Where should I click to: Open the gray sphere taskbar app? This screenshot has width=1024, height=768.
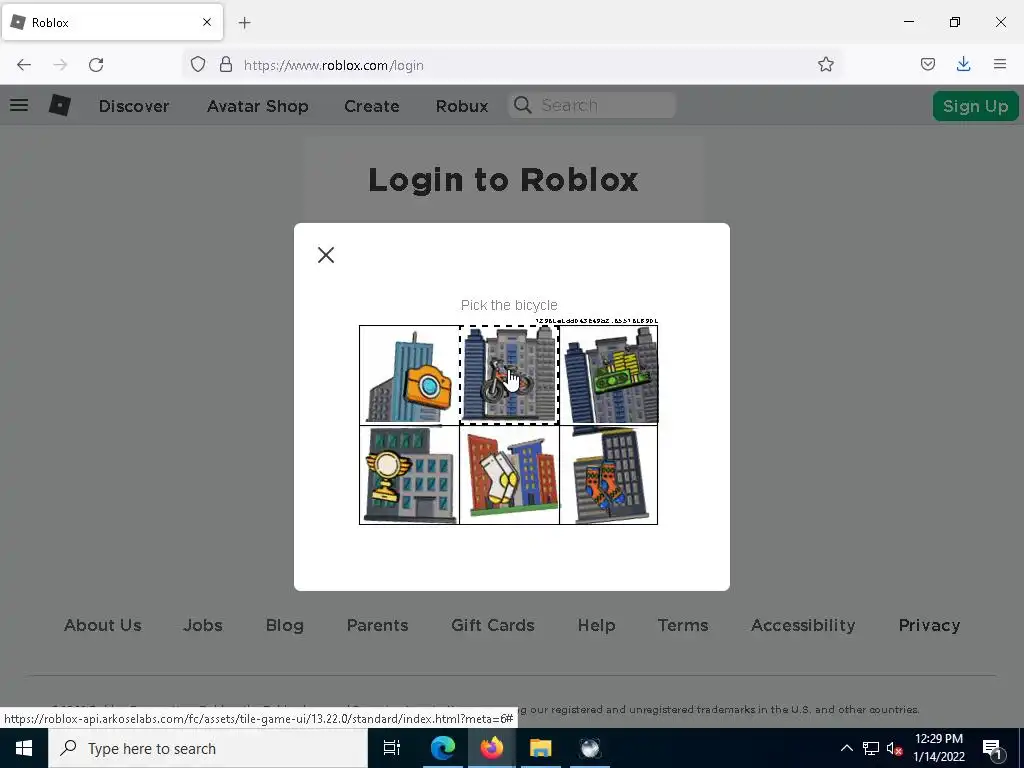(x=590, y=748)
